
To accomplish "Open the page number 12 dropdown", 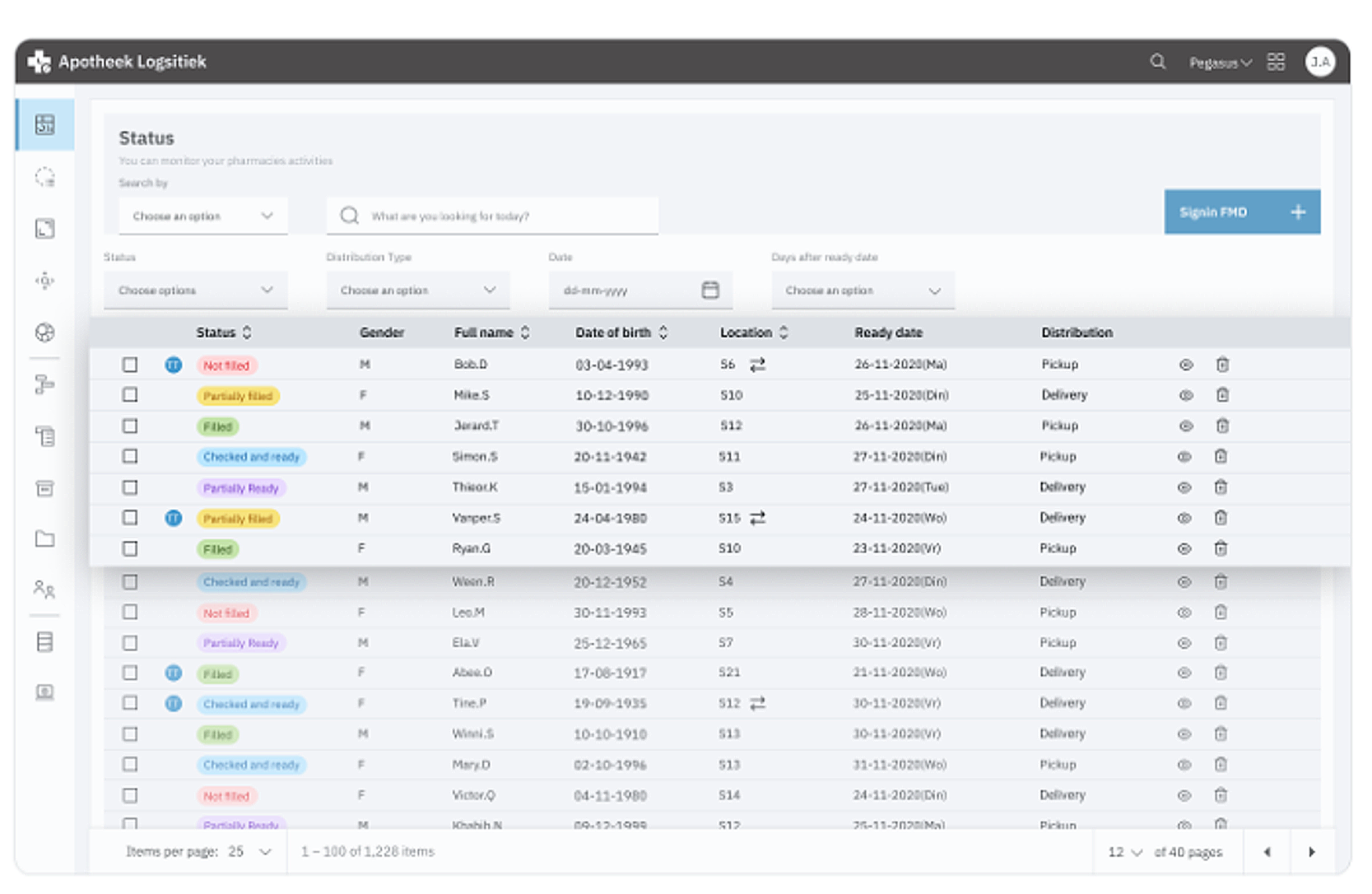I will pos(1125,852).
